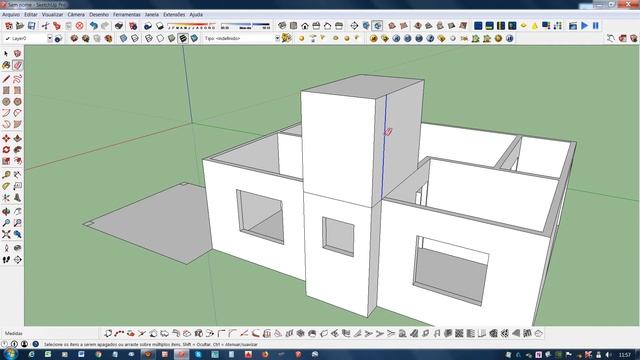The height and width of the screenshot is (360, 640).
Task: Open the Arquivo menu
Action: 11,14
